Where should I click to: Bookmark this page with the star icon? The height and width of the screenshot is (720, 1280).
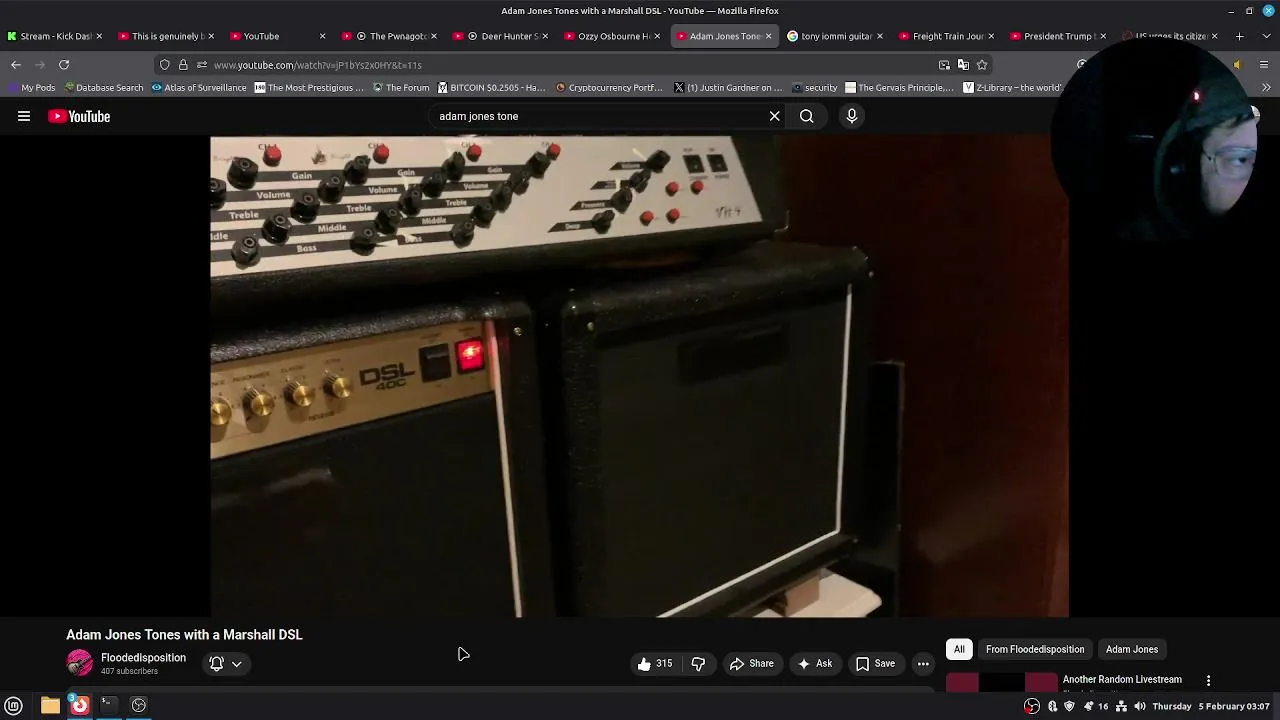click(x=982, y=65)
